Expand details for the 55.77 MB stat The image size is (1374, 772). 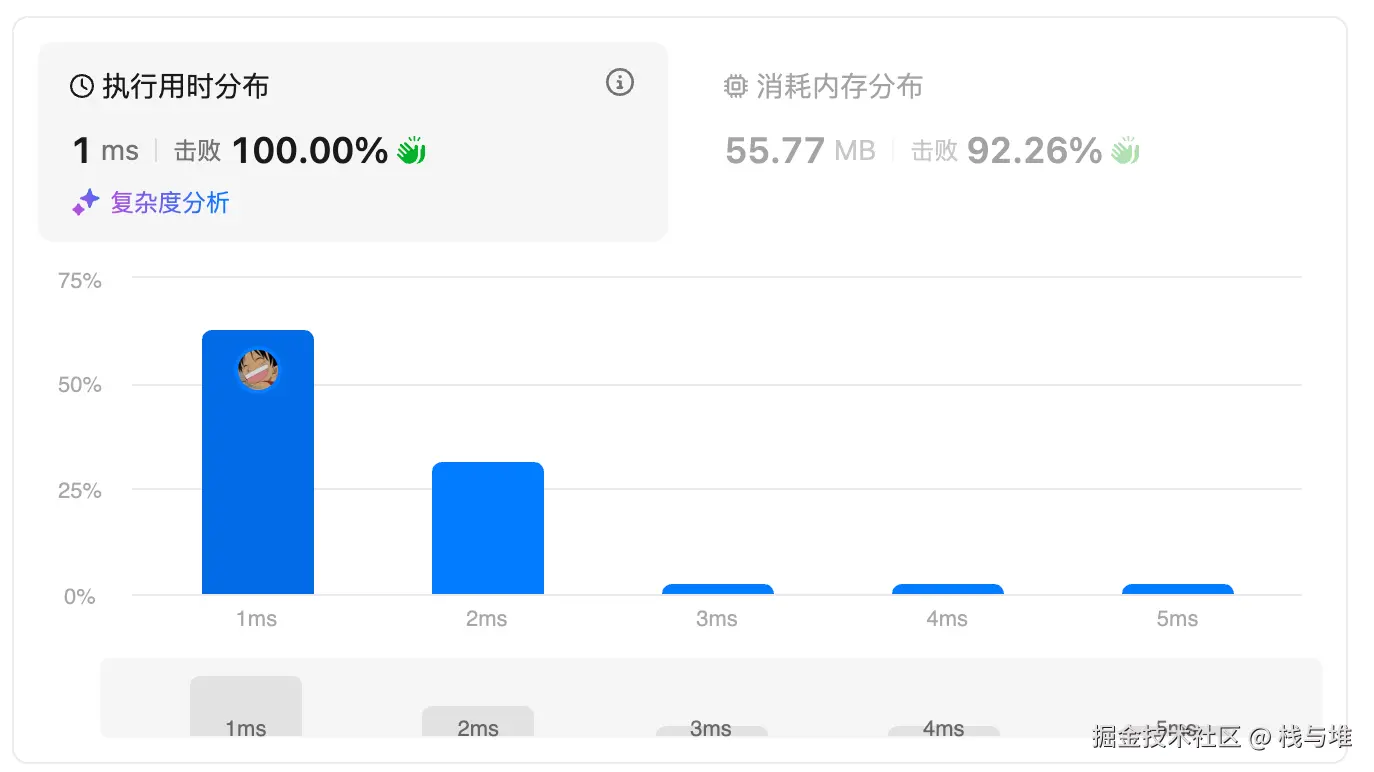[x=800, y=150]
